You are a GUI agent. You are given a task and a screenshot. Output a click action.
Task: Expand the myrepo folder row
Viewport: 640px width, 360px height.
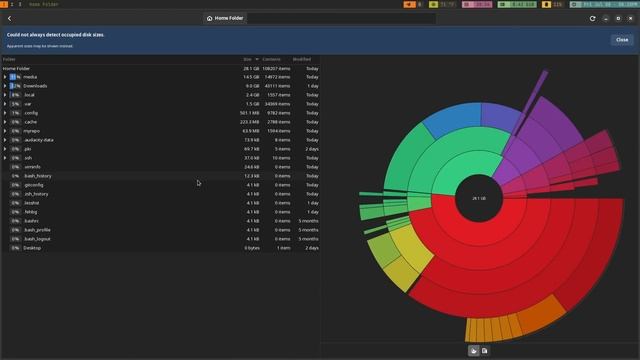5,131
